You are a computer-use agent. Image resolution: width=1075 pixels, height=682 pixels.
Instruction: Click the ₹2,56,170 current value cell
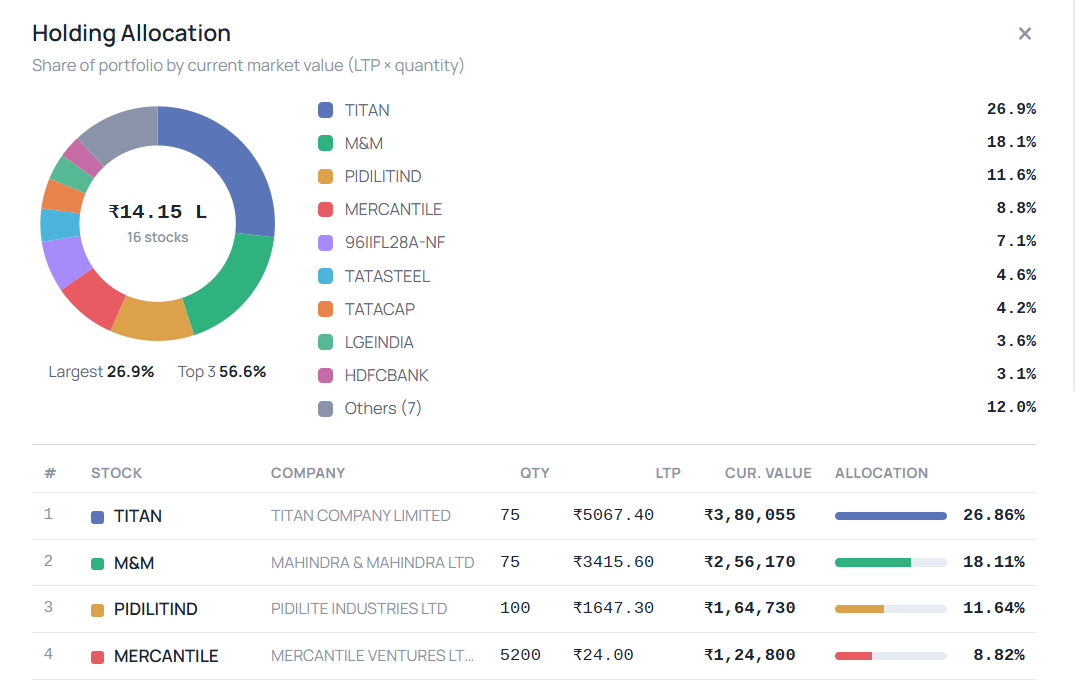[750, 562]
